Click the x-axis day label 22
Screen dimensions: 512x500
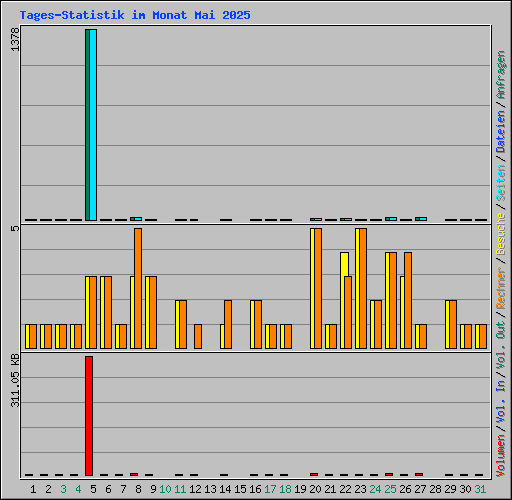(345, 489)
